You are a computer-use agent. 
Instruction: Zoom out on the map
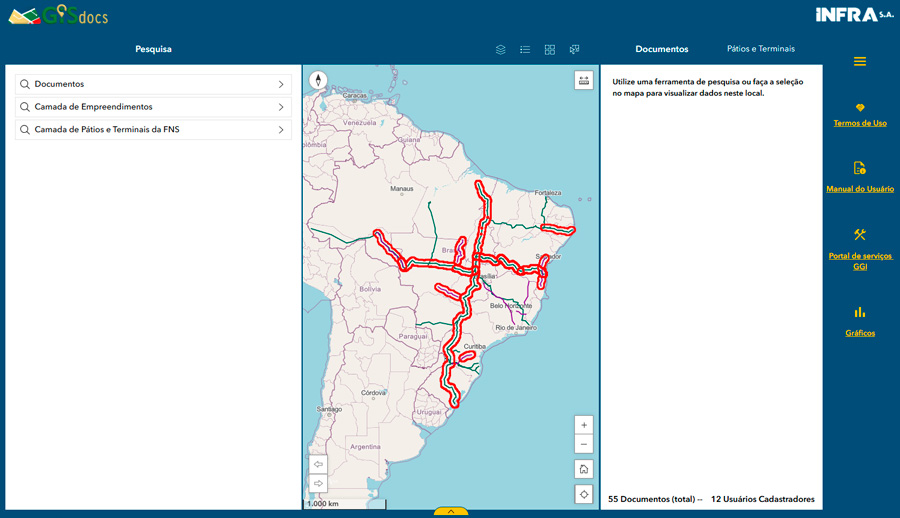(x=584, y=444)
